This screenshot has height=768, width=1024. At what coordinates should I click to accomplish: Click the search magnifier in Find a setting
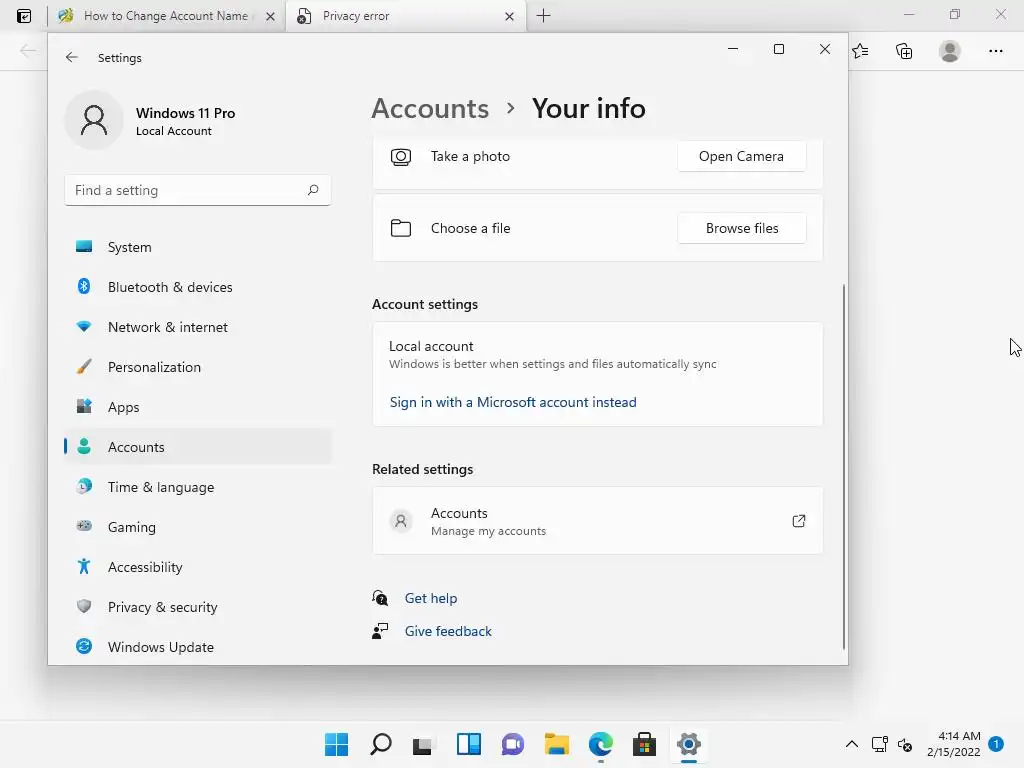tap(313, 190)
